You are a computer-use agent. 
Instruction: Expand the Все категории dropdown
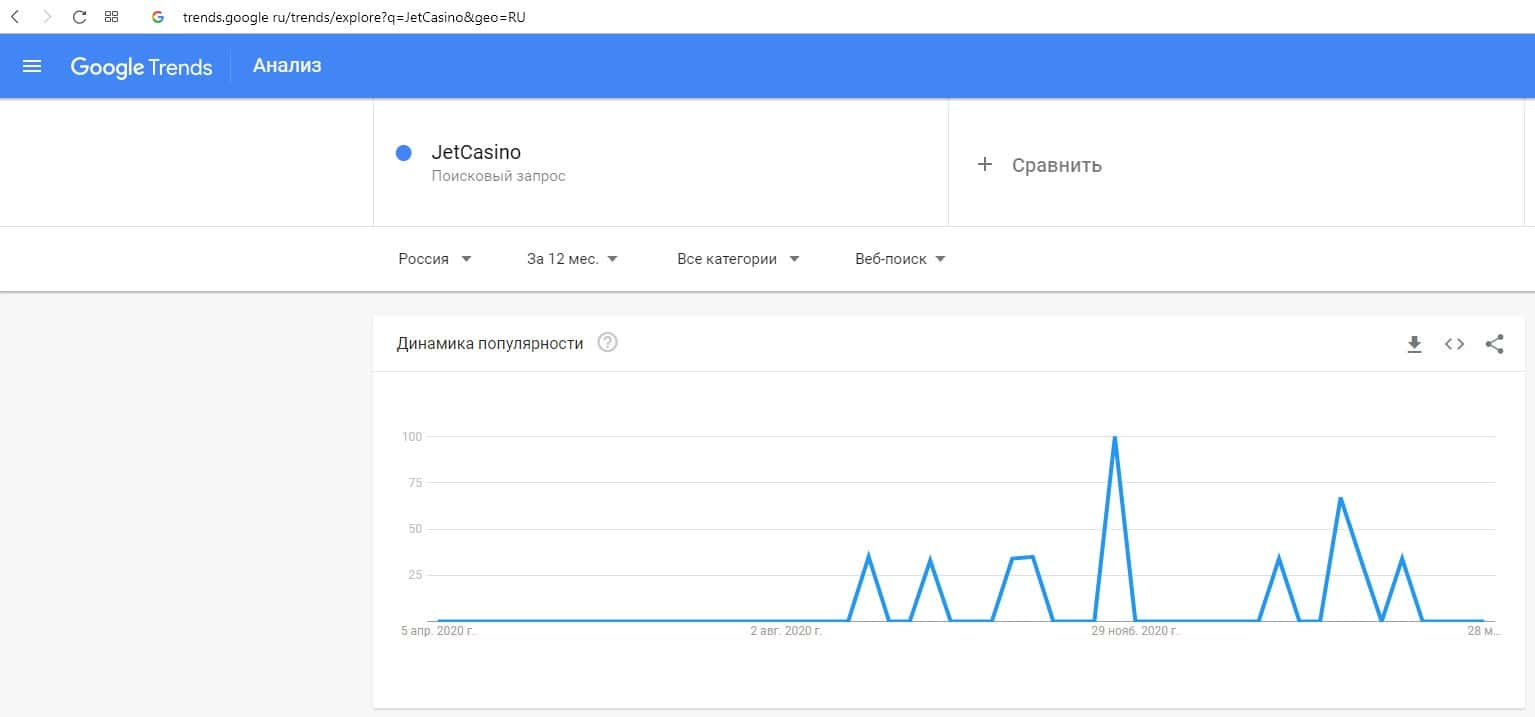[739, 259]
